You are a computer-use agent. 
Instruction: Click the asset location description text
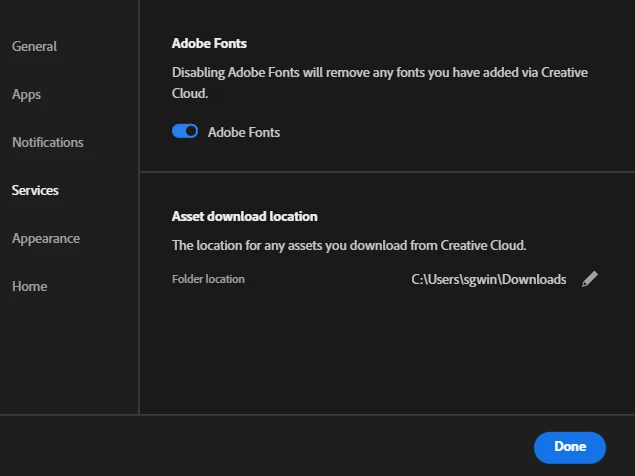349,244
